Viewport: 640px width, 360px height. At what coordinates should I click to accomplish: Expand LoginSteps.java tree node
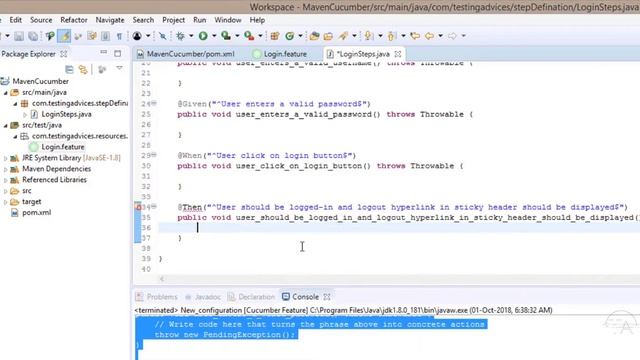(25, 115)
